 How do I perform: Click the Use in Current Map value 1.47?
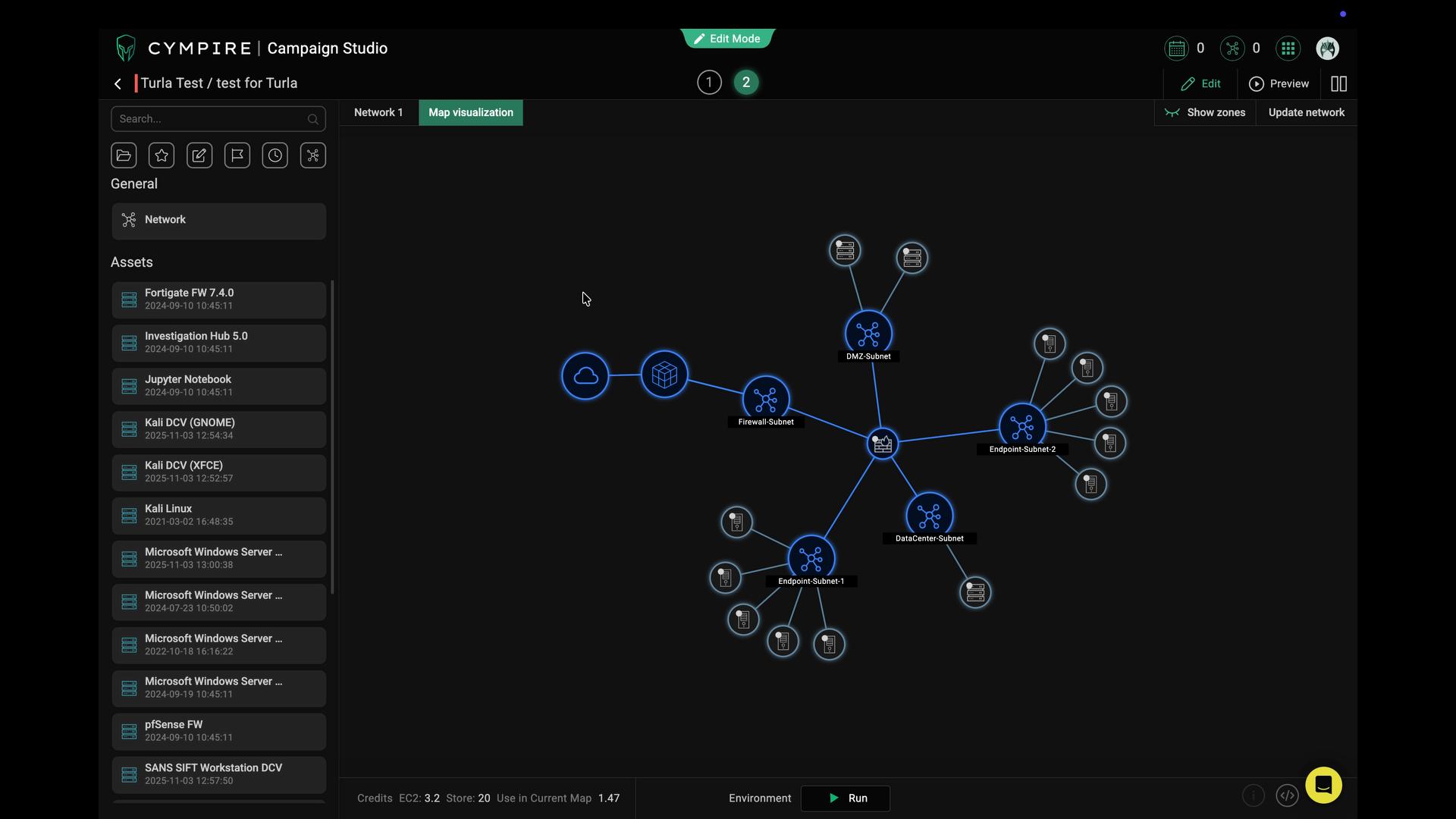click(609, 799)
